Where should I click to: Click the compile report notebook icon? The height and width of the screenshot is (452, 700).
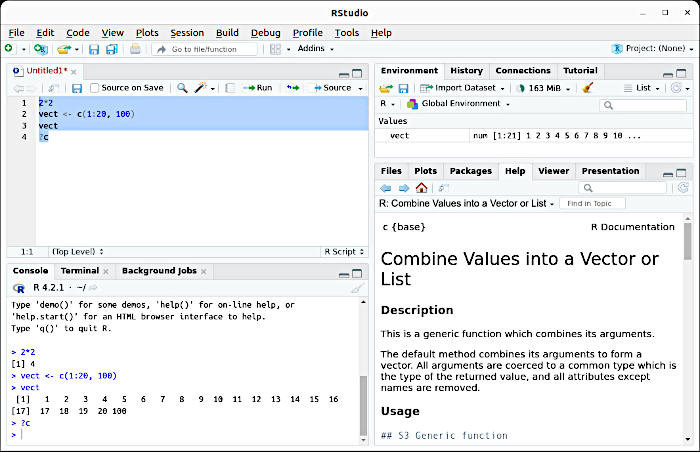click(230, 88)
